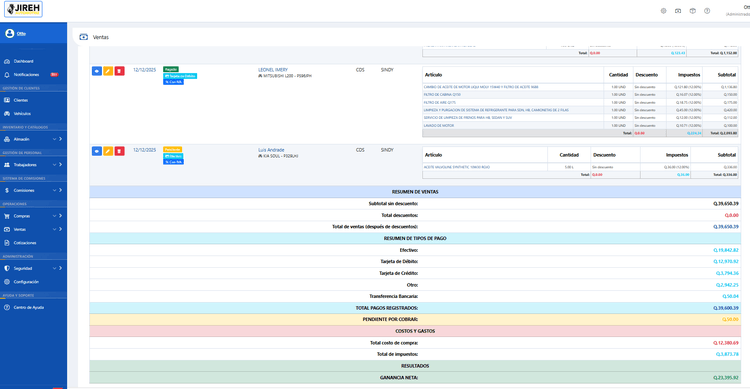Open customer Luis Andrade link
This screenshot has width=750, height=389.
pyautogui.click(x=271, y=150)
